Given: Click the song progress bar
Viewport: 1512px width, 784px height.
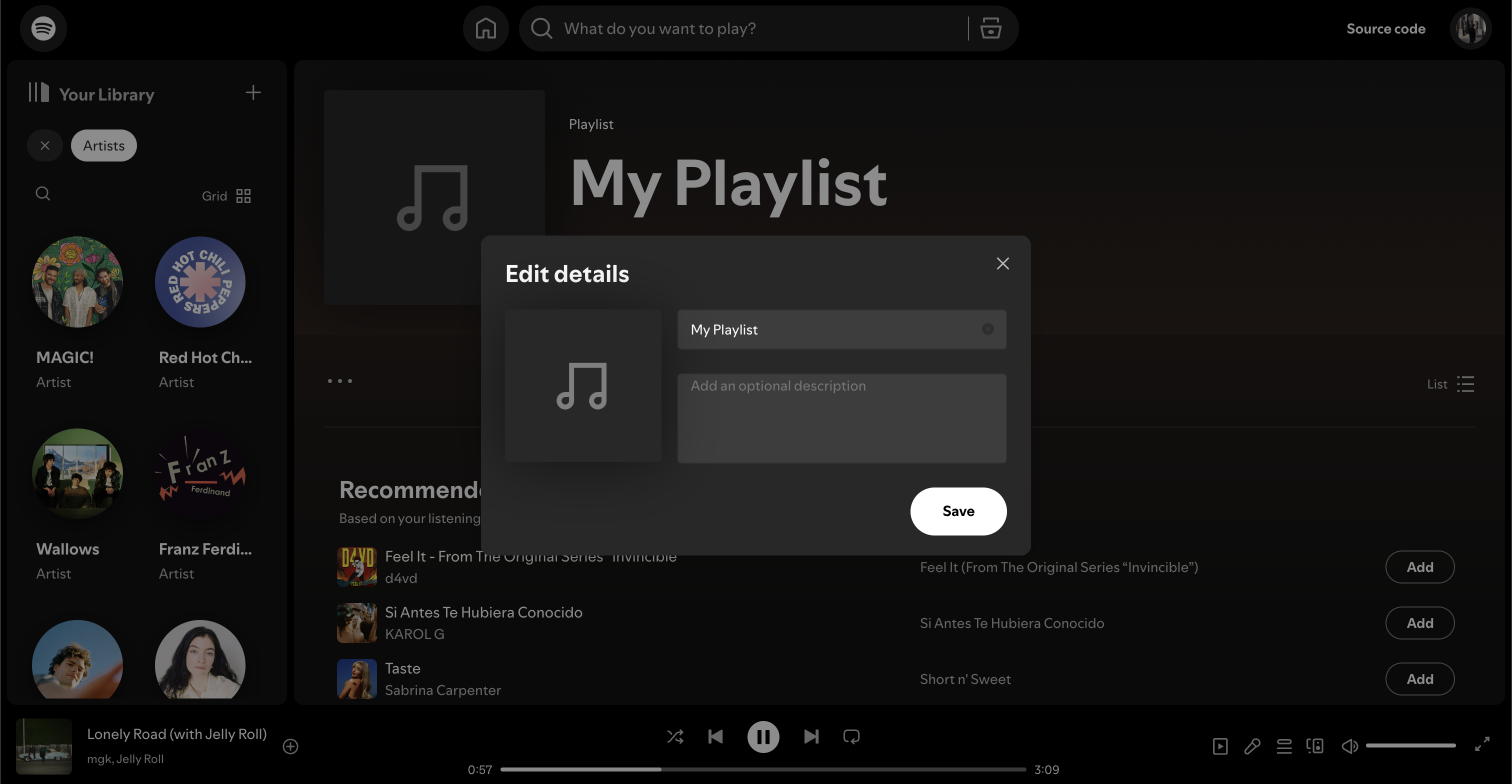Looking at the screenshot, I should pos(763,768).
